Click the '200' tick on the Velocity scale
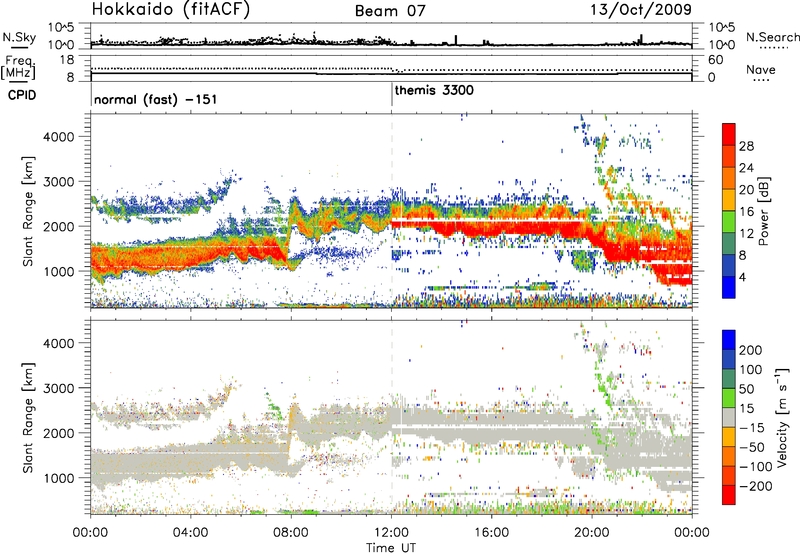This screenshot has width=800, height=554. (751, 350)
